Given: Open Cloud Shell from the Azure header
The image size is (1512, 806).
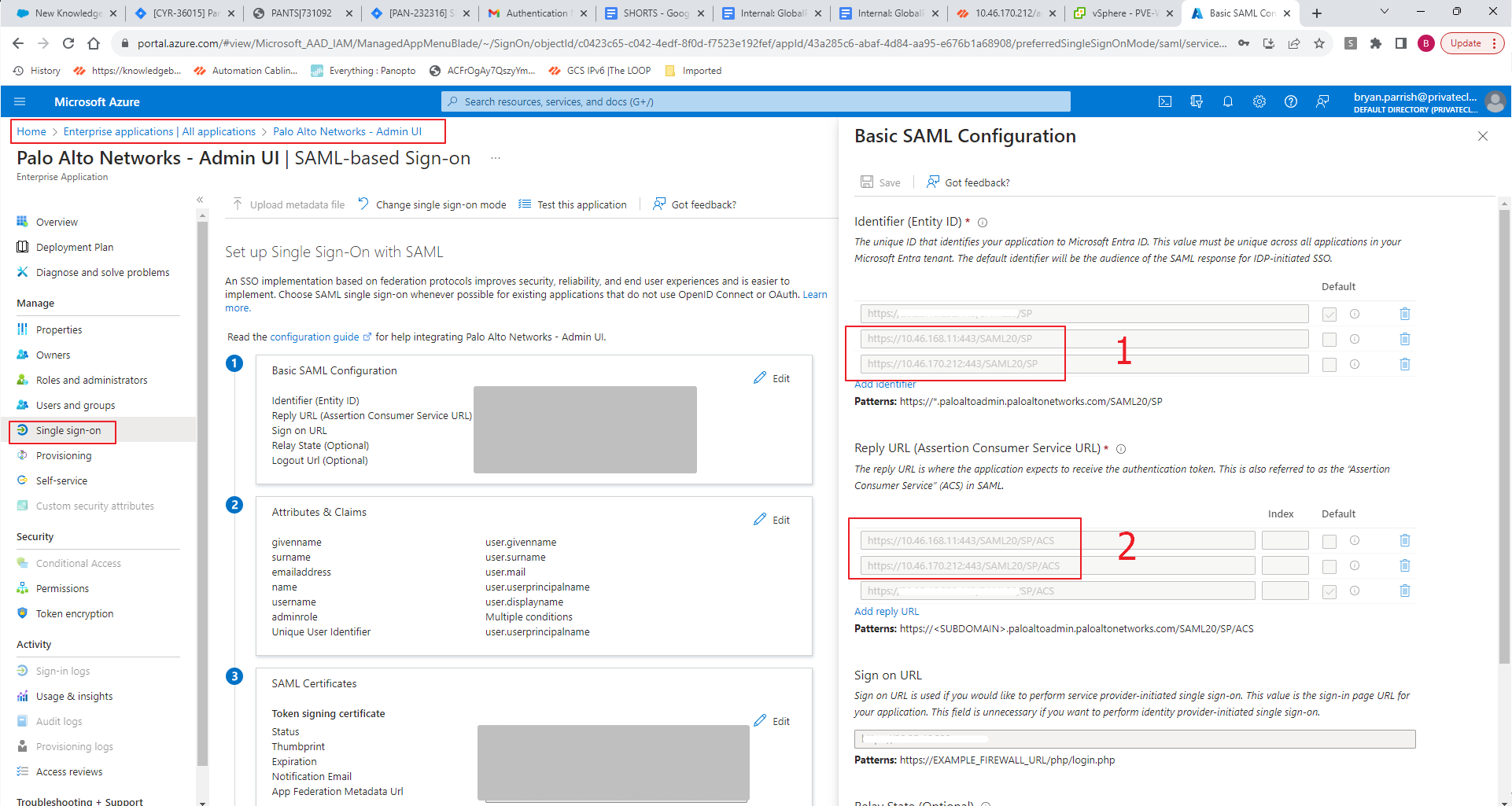Looking at the screenshot, I should [x=1165, y=101].
